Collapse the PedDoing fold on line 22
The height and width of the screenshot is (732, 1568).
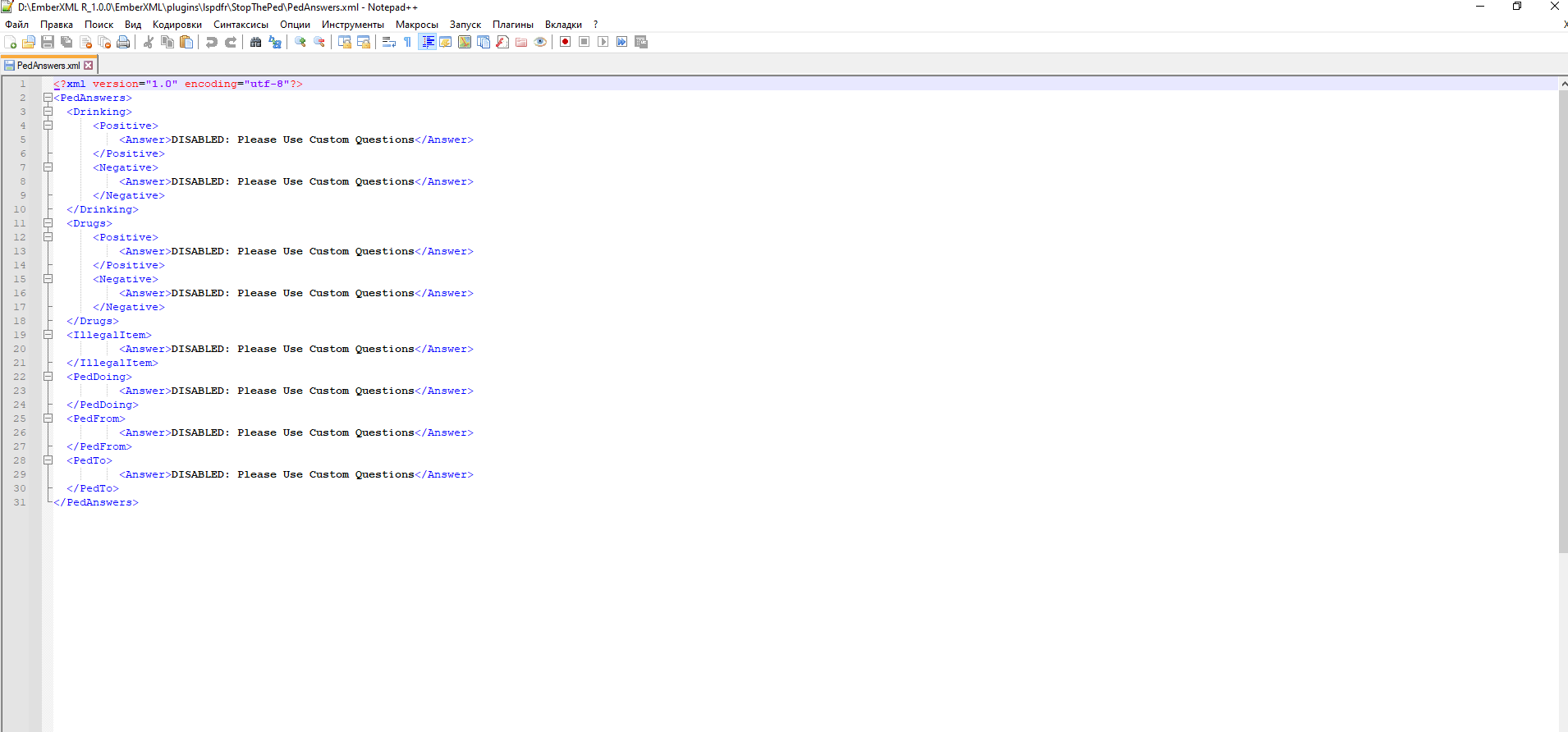(x=48, y=377)
